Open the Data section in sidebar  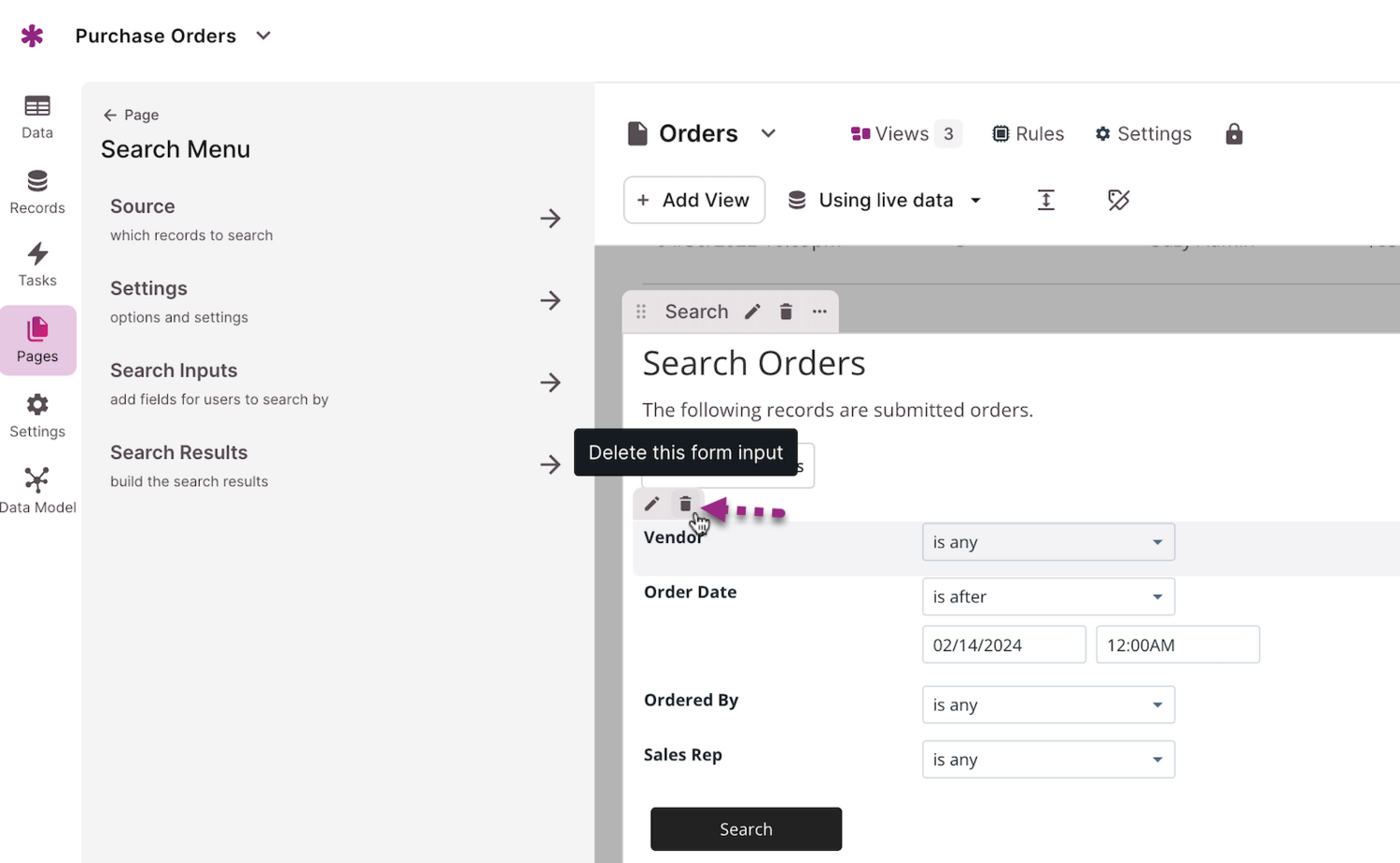pyautogui.click(x=37, y=117)
